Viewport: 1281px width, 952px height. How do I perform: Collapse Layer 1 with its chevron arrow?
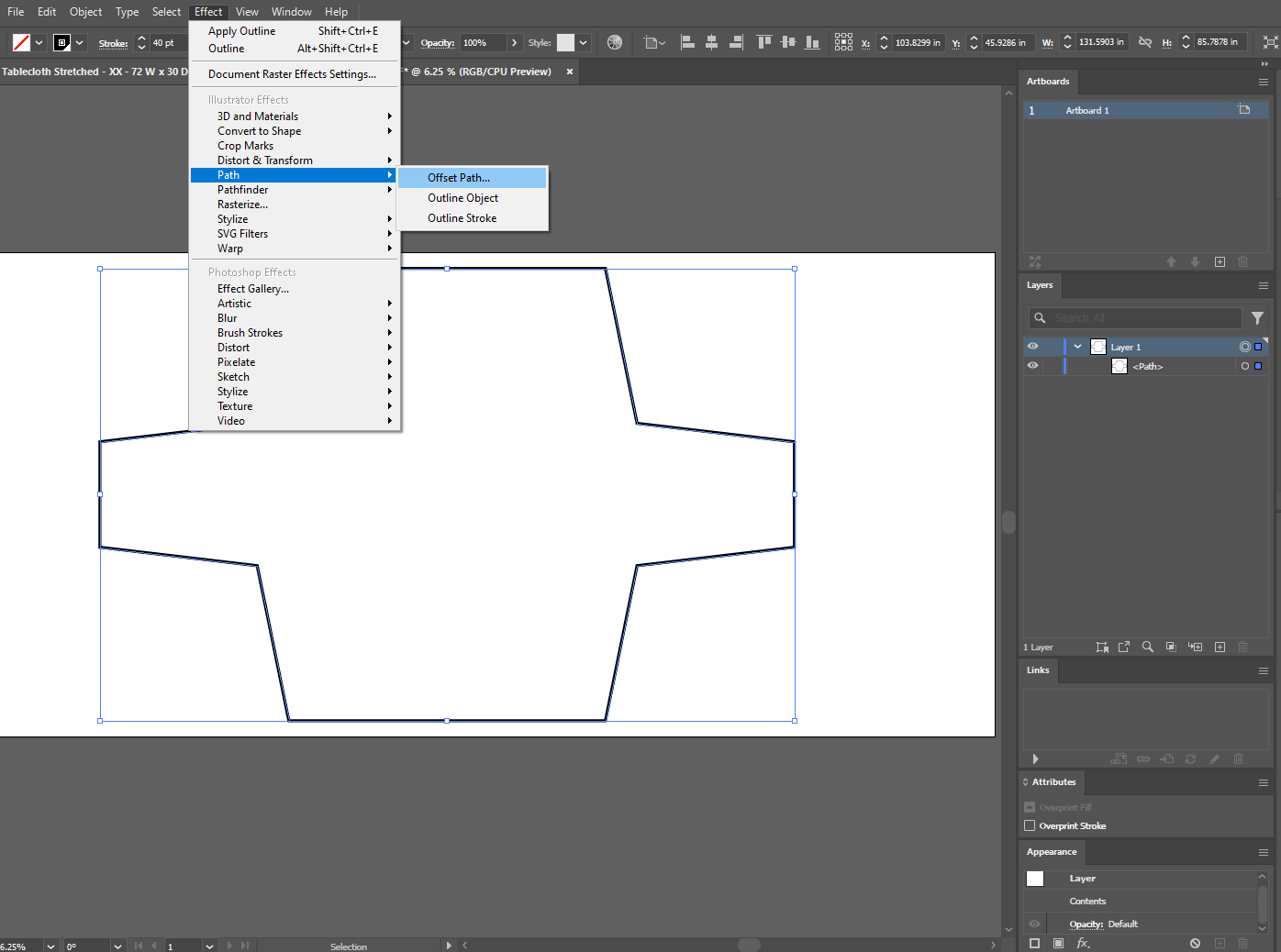click(x=1077, y=347)
